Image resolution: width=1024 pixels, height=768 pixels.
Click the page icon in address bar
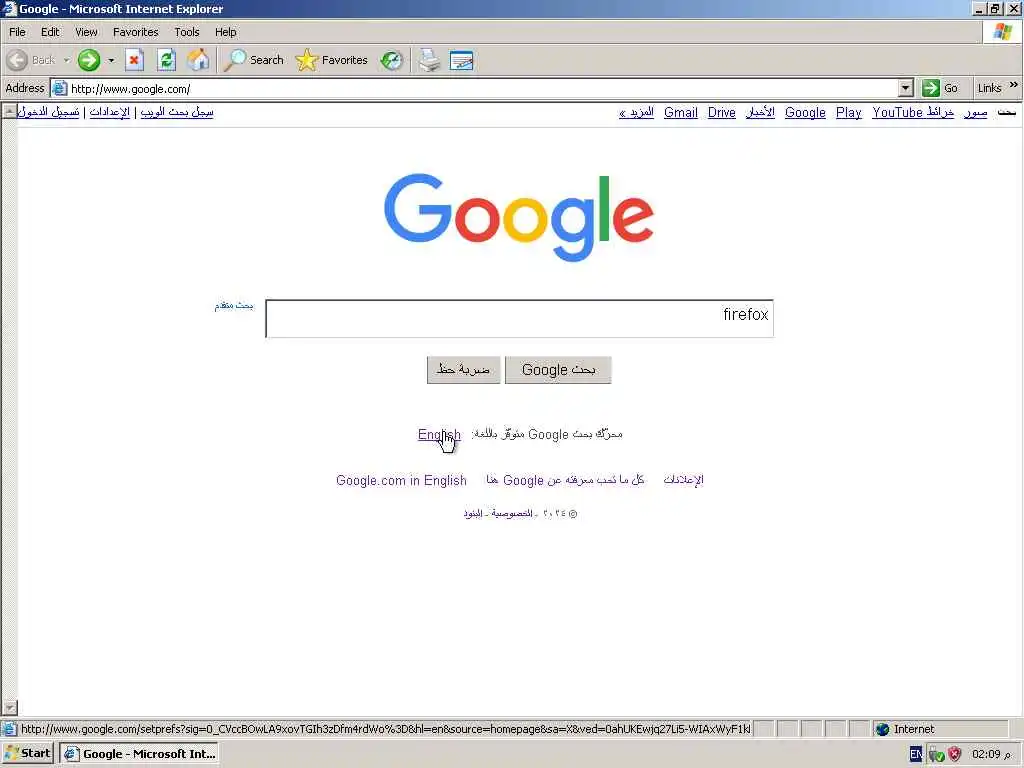click(59, 88)
